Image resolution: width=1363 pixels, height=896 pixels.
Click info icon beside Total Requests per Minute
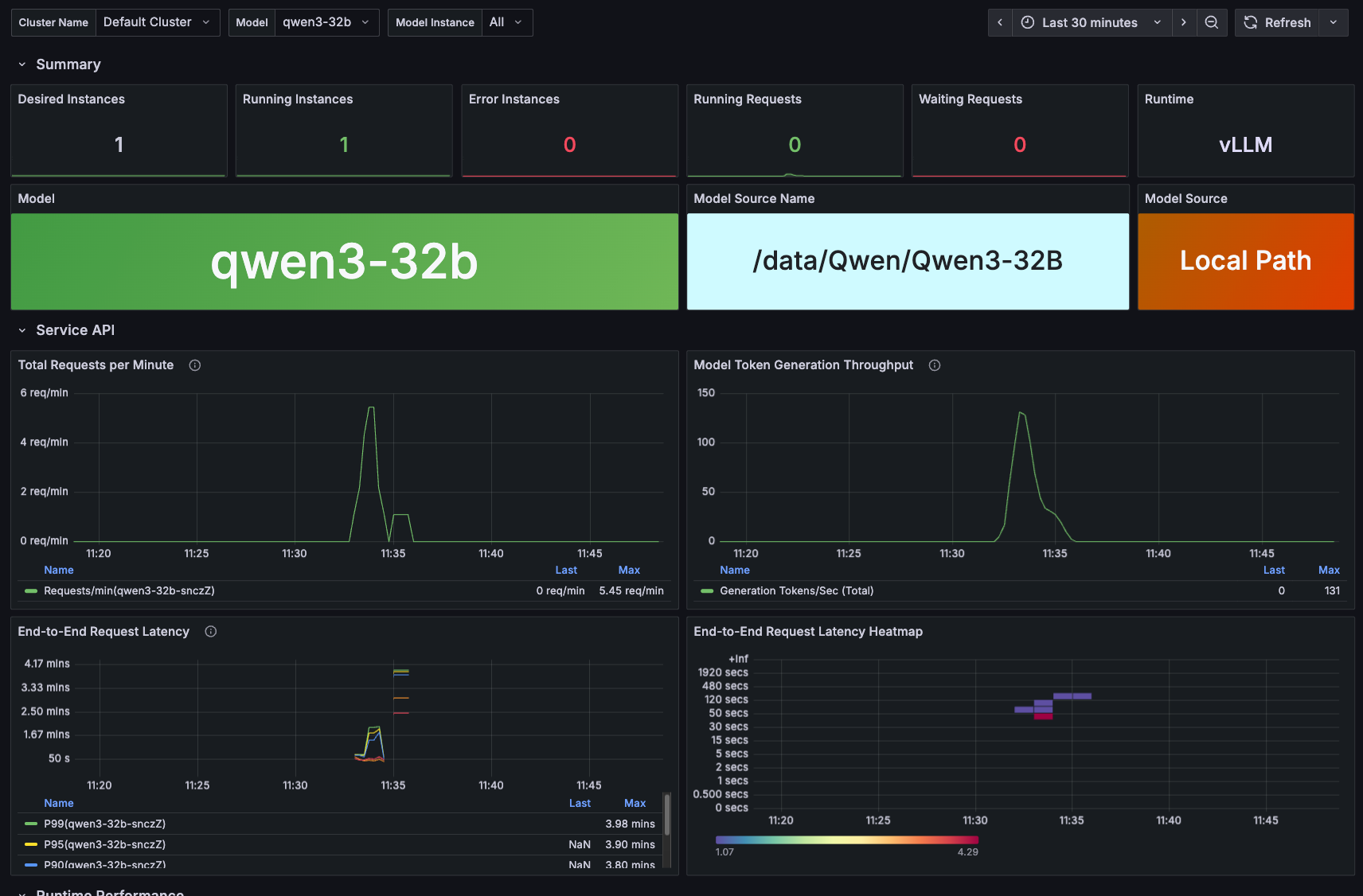click(194, 365)
